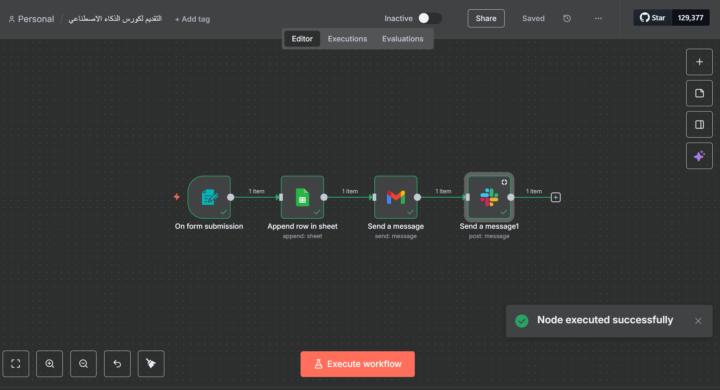Image resolution: width=720 pixels, height=390 pixels.
Task: Tidy up the workflow nodes
Action: pyautogui.click(x=151, y=364)
